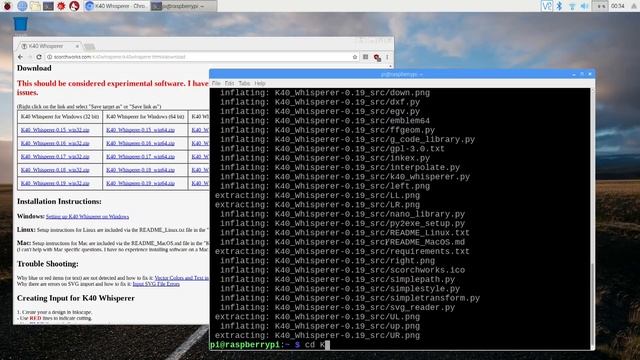Viewport: 640px width, 360px height.
Task: Maximize the terminal window
Action: pyautogui.click(x=582, y=74)
